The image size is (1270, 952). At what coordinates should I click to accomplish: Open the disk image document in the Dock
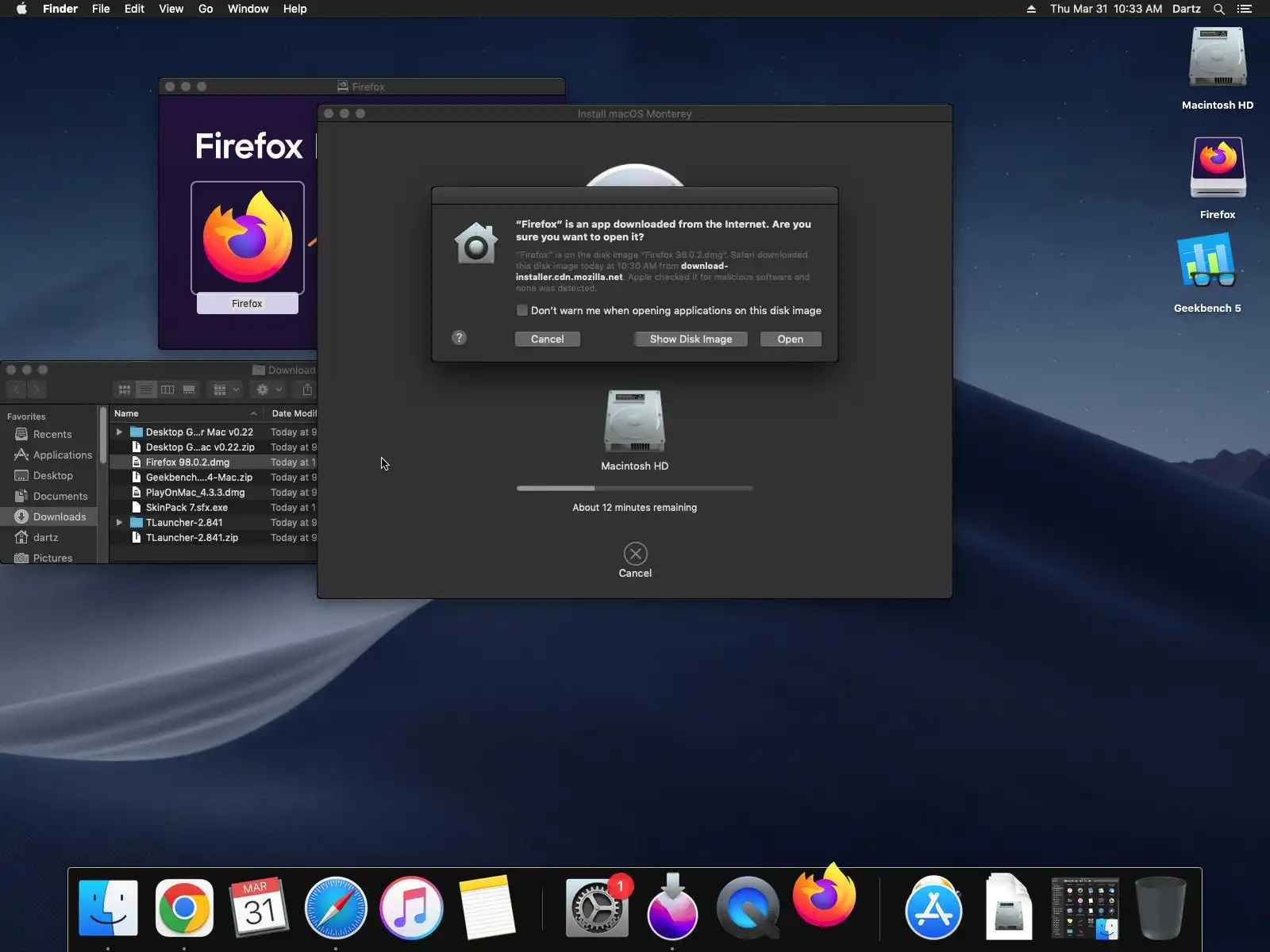click(1009, 908)
